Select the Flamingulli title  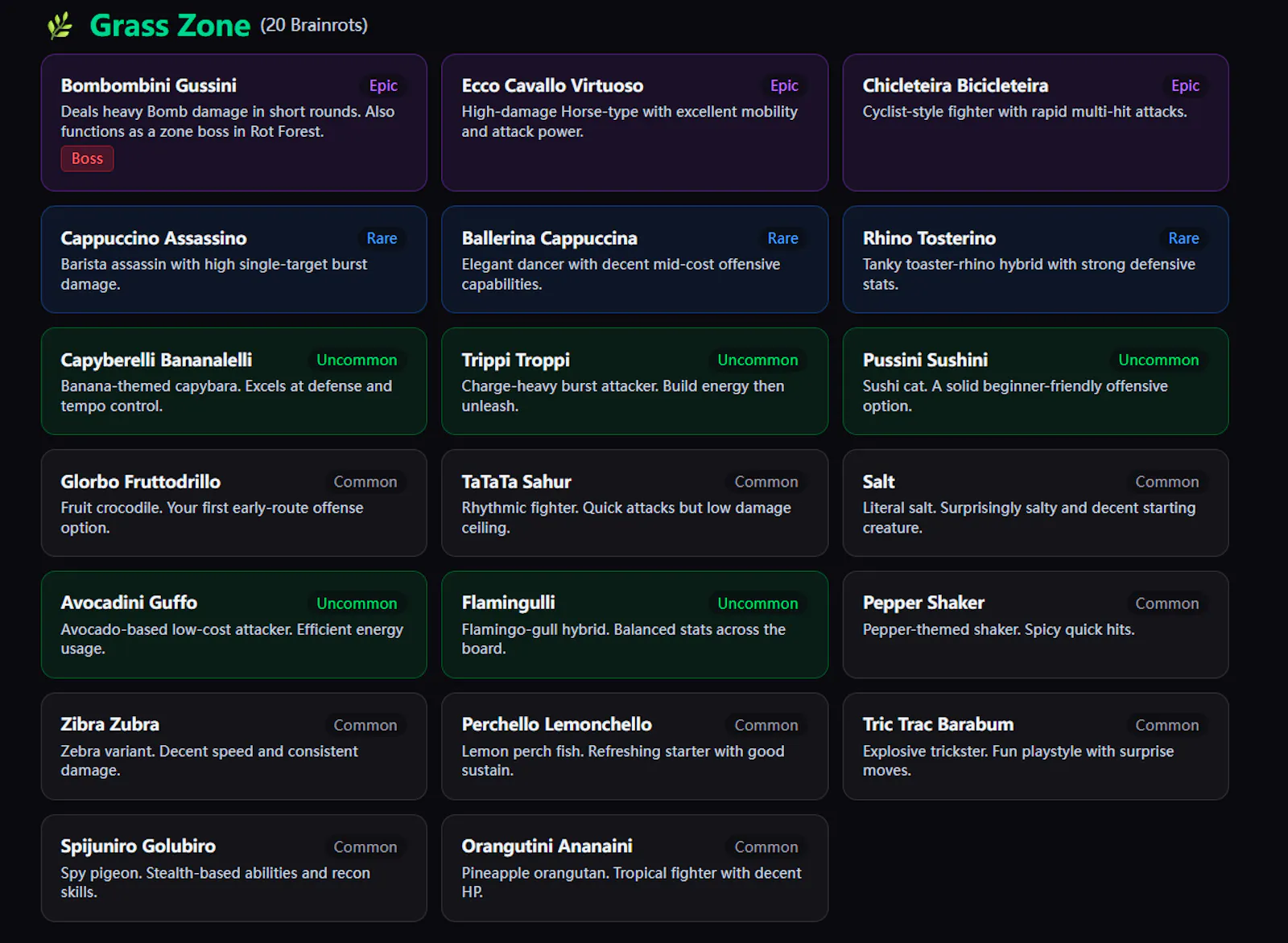(508, 603)
